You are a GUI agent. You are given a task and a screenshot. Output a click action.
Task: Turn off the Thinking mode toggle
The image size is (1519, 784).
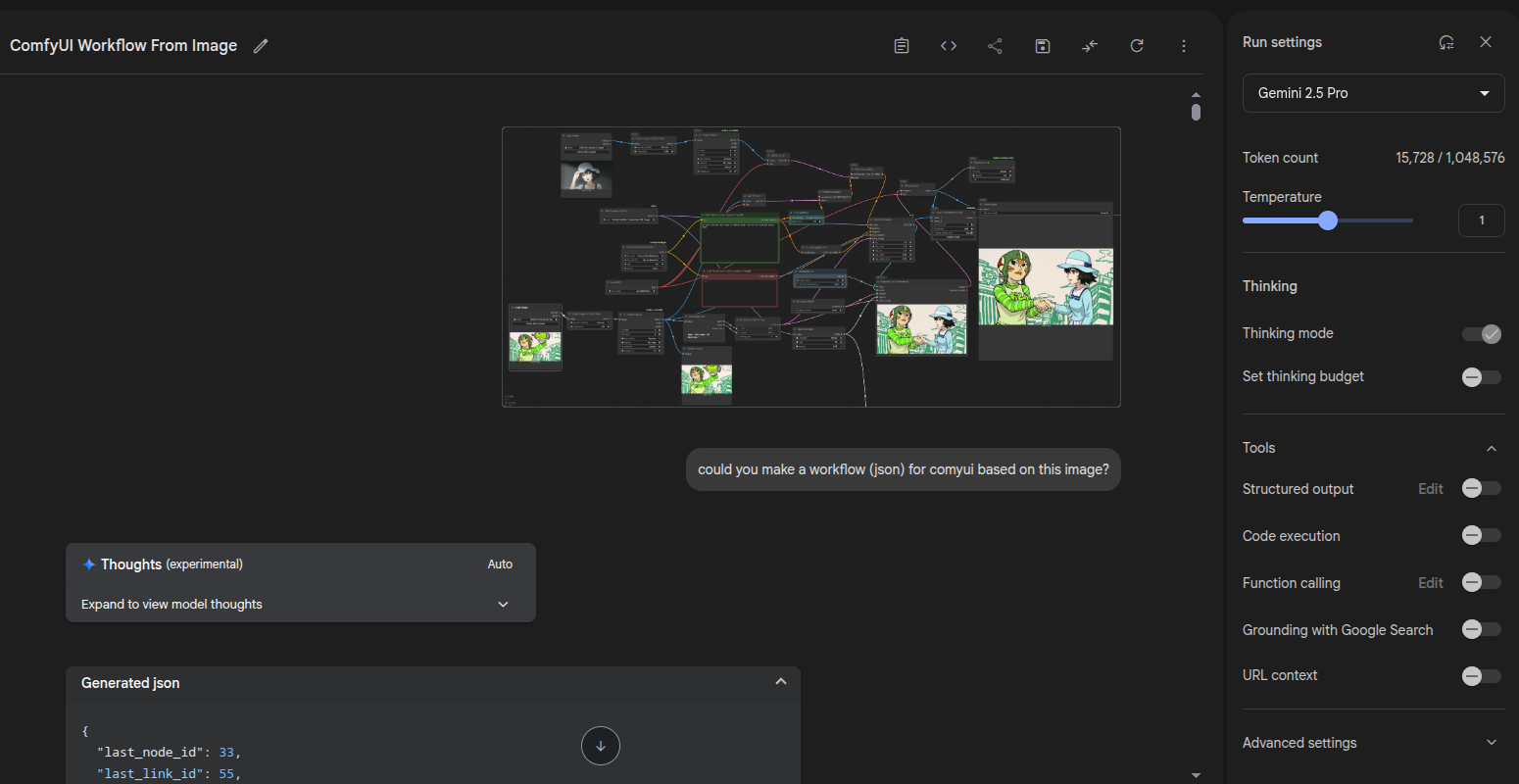pos(1482,334)
